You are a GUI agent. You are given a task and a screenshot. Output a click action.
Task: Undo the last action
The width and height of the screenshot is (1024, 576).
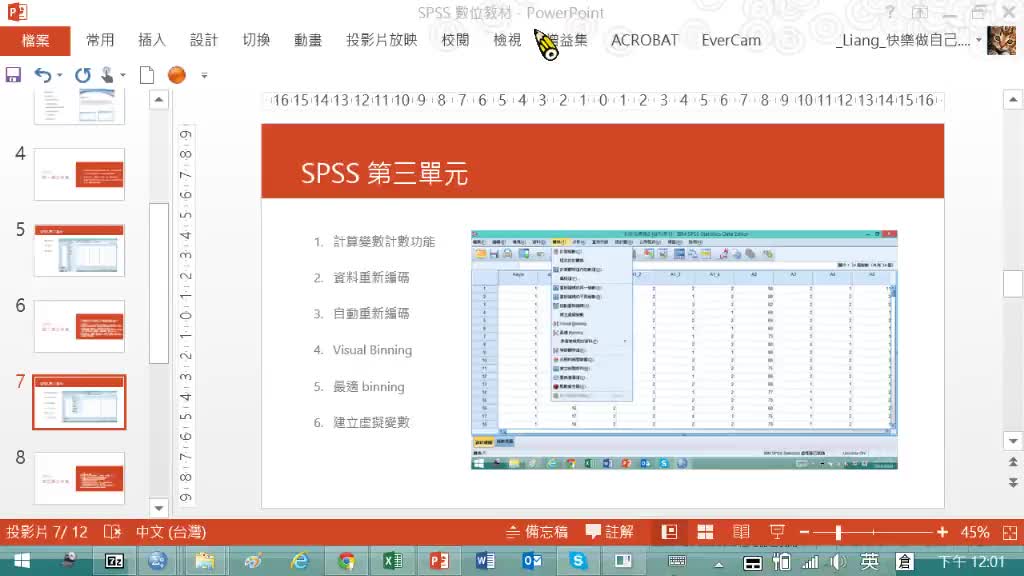[x=43, y=75]
